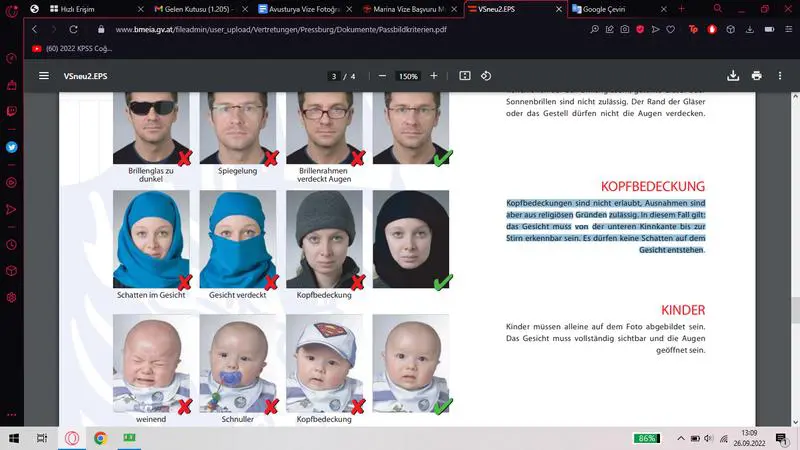Rotate the PDF page counterclockwise
Screen dimensions: 800x450
tap(486, 76)
